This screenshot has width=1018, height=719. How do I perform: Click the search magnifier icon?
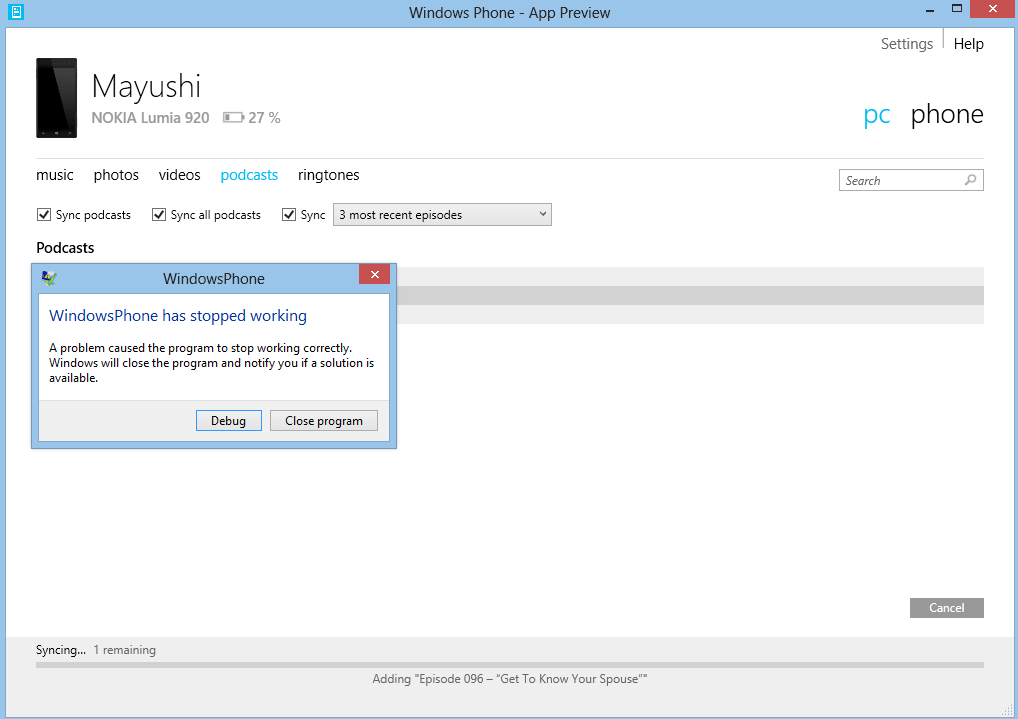point(971,180)
